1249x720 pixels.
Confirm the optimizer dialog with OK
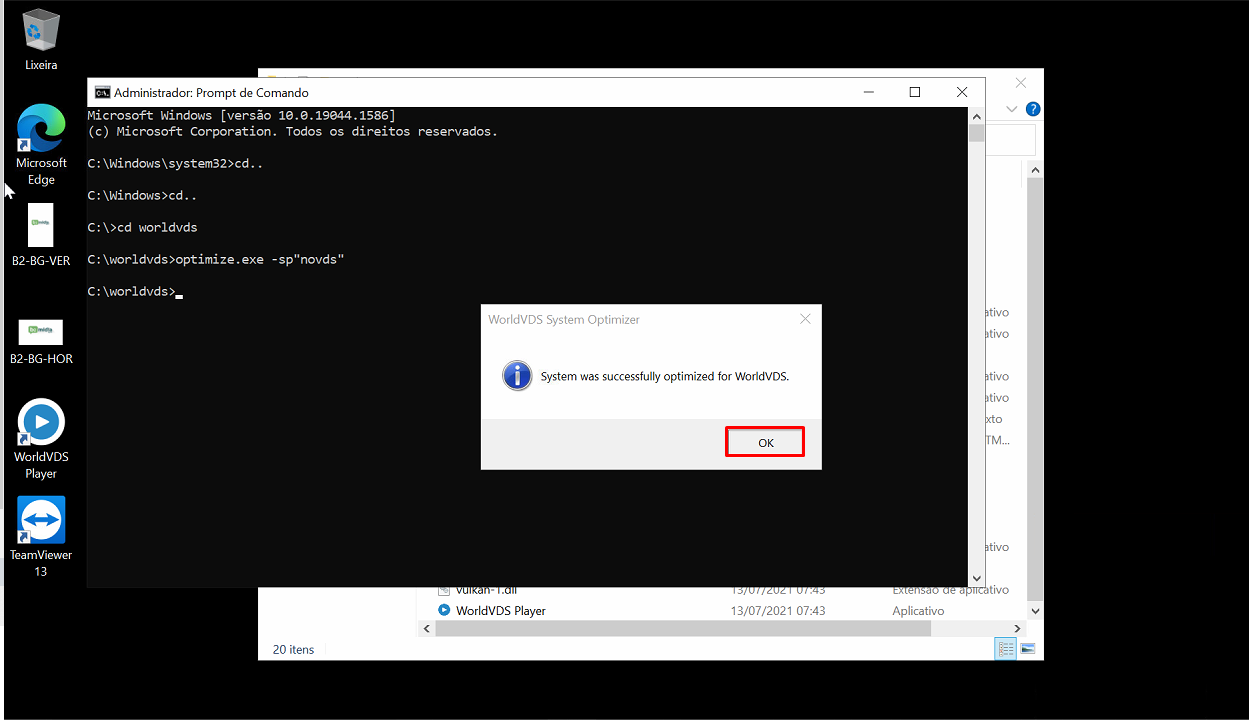coord(765,443)
